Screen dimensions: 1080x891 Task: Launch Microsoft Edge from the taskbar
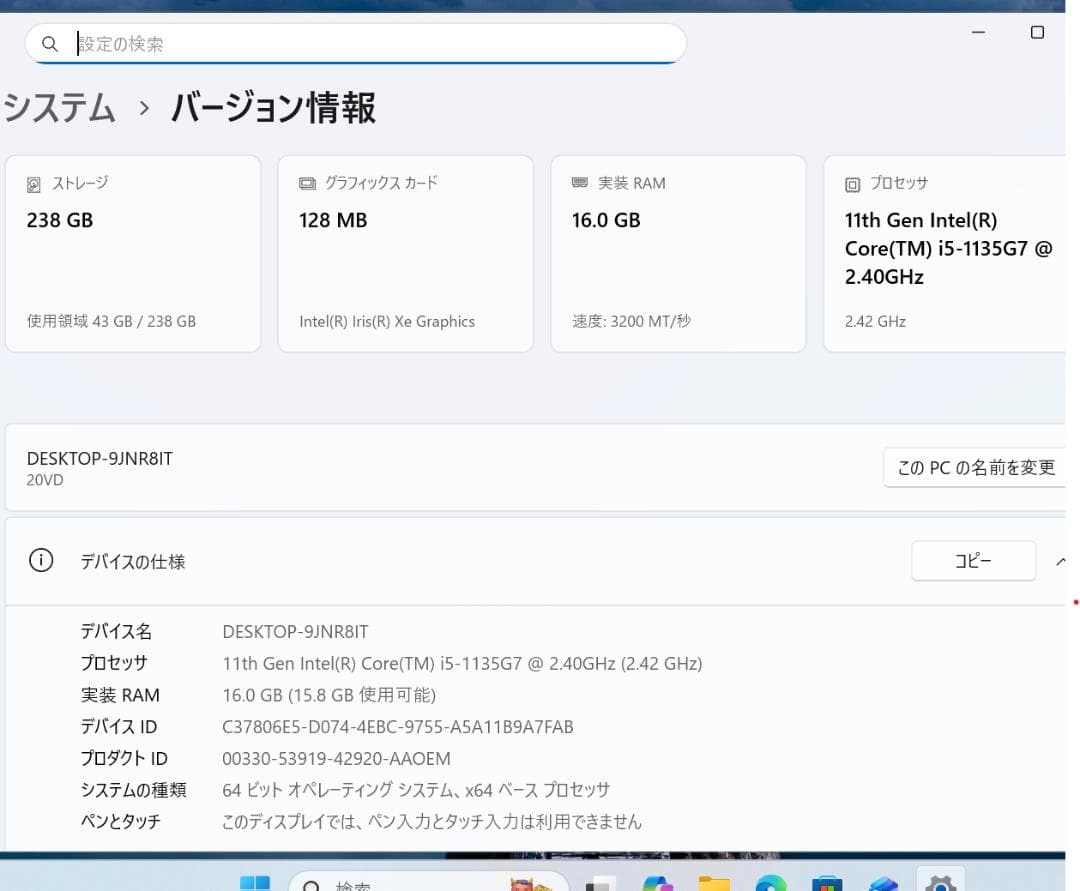(x=769, y=884)
